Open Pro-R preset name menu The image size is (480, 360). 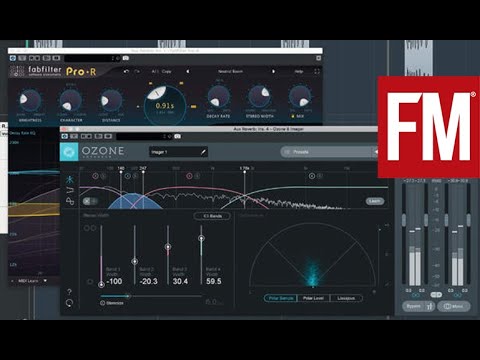click(230, 71)
